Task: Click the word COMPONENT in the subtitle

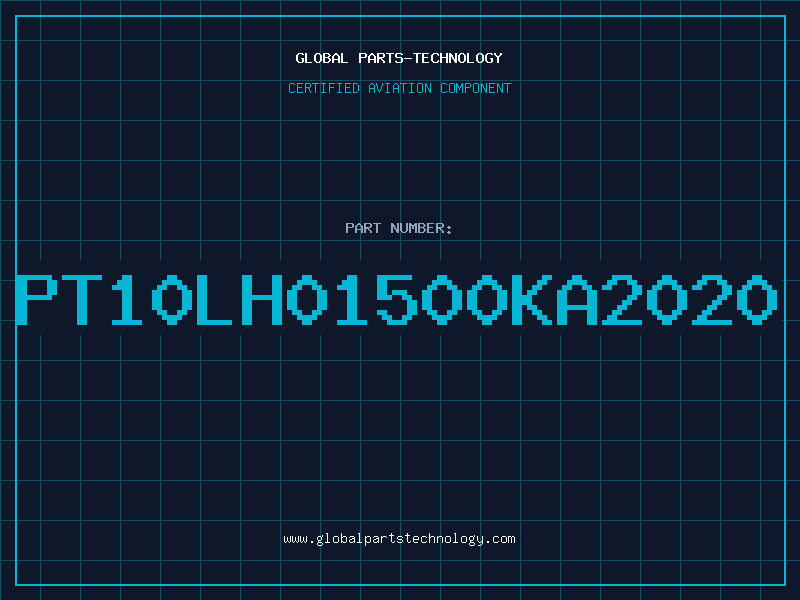Action: click(x=476, y=88)
